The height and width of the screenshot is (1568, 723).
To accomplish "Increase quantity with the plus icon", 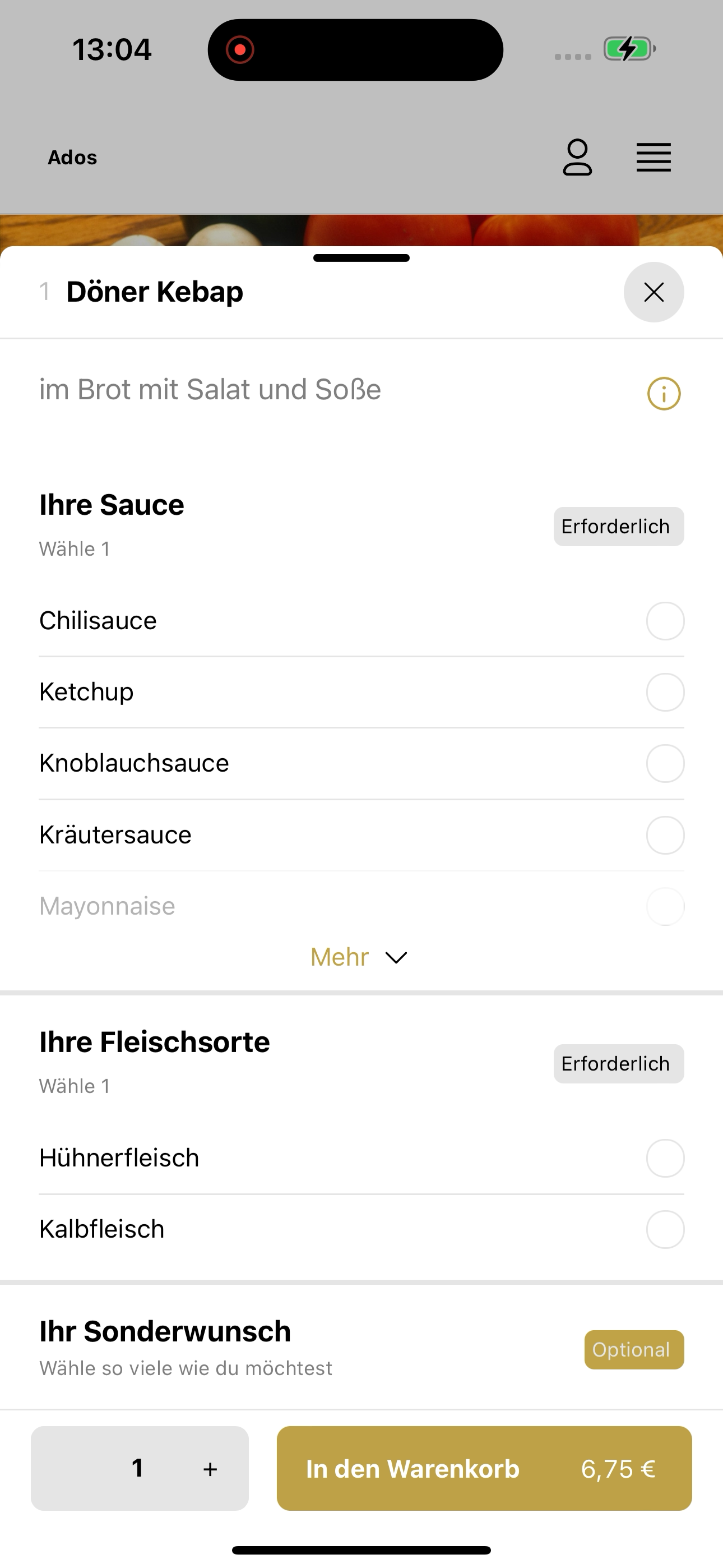I will pyautogui.click(x=210, y=1469).
